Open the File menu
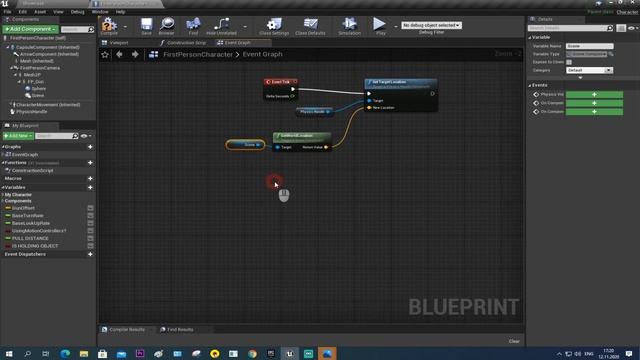The width and height of the screenshot is (640, 360). 7,12
